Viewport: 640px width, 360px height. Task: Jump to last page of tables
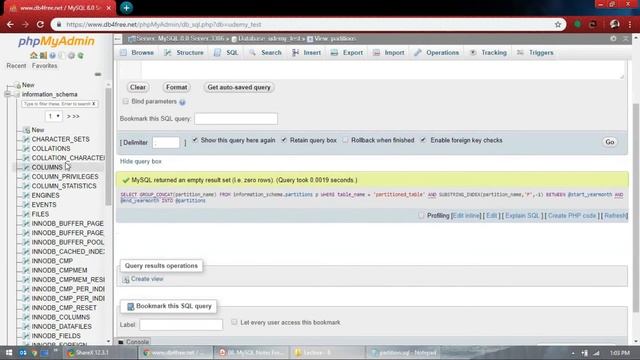coord(76,116)
